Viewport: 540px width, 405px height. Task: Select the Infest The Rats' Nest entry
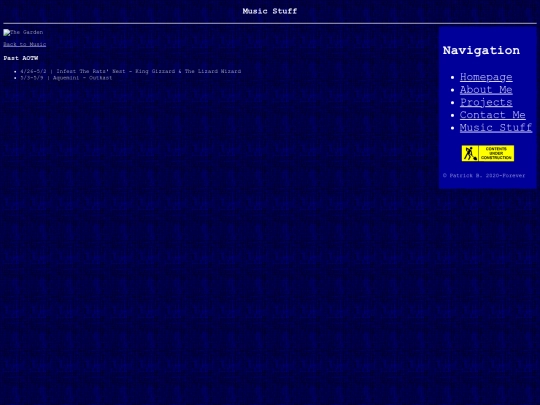tap(131, 71)
